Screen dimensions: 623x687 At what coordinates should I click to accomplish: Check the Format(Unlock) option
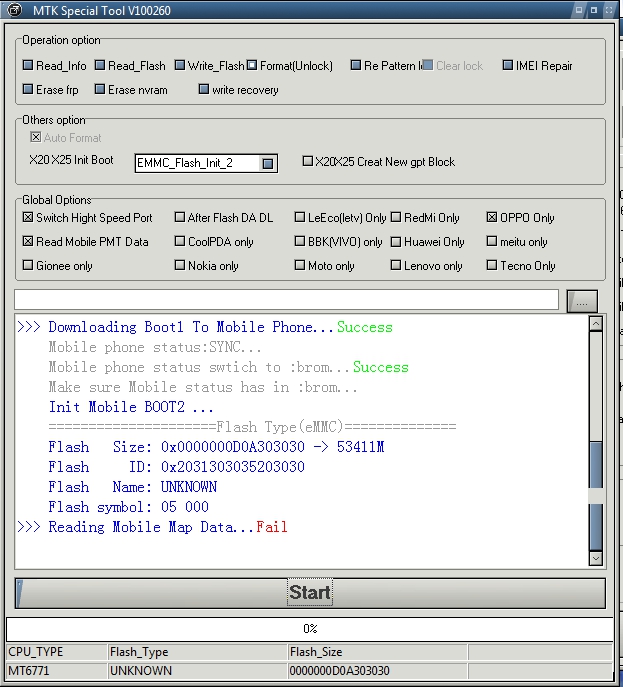click(x=252, y=65)
